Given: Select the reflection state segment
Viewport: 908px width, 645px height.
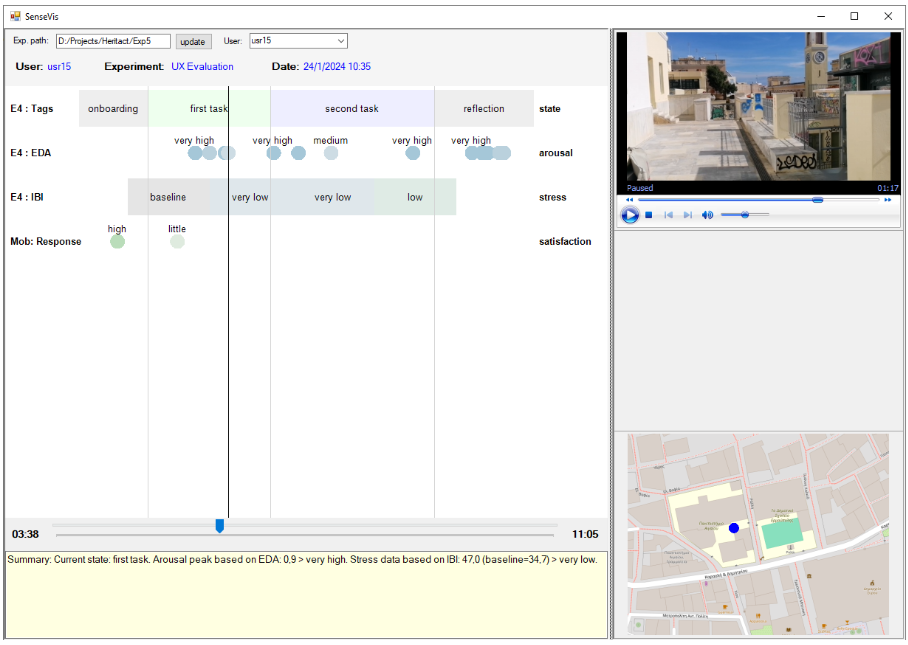Looking at the screenshot, I should click(484, 109).
